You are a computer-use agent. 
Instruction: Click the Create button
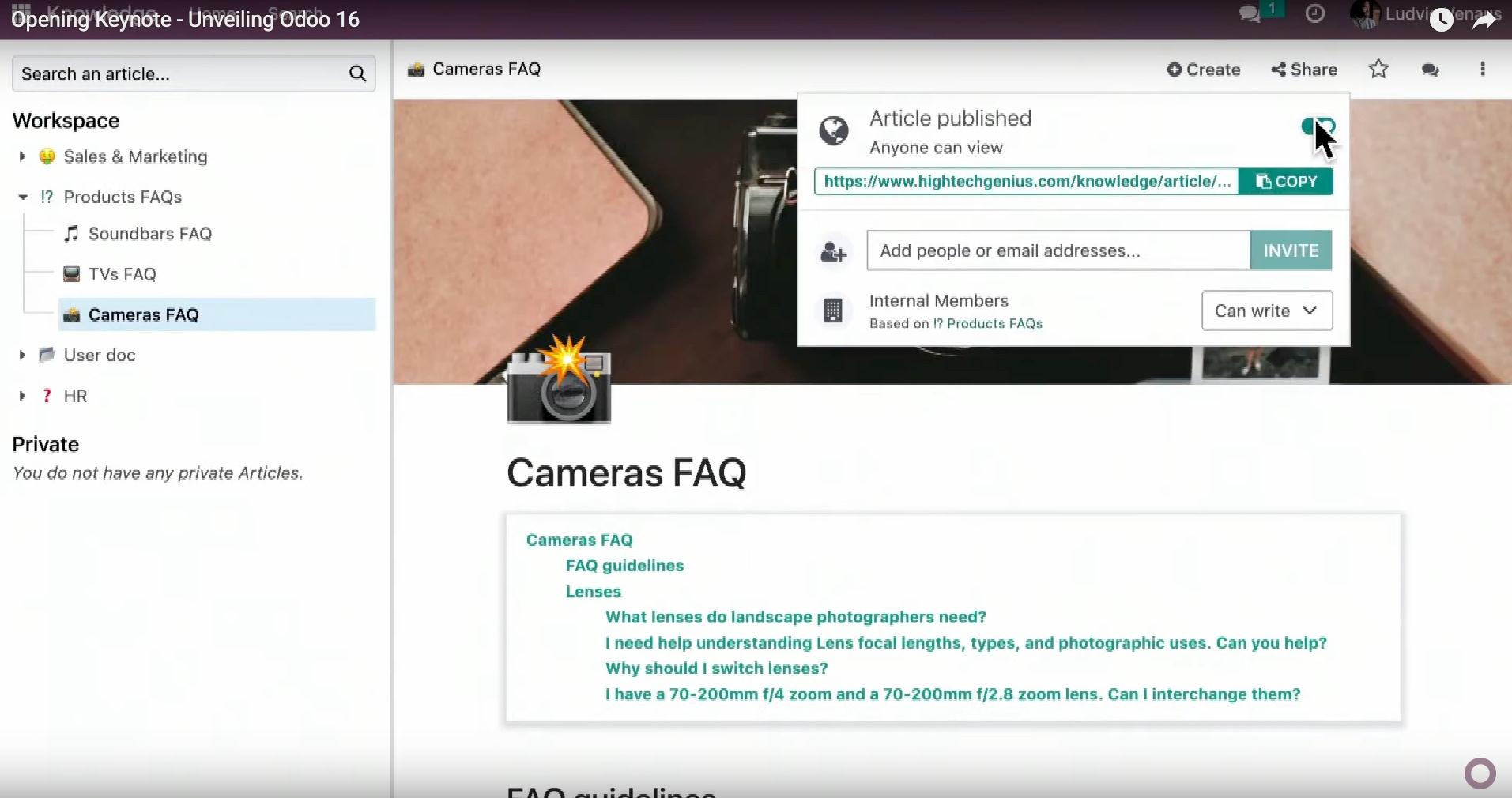click(x=1204, y=70)
